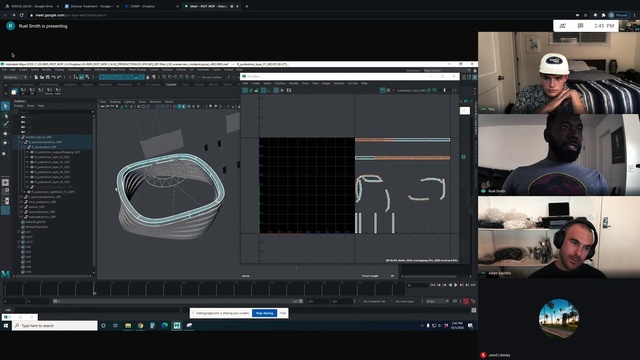Toggle the highlighted image display icon in UV Editor
640x360 pixels.
point(382,90)
